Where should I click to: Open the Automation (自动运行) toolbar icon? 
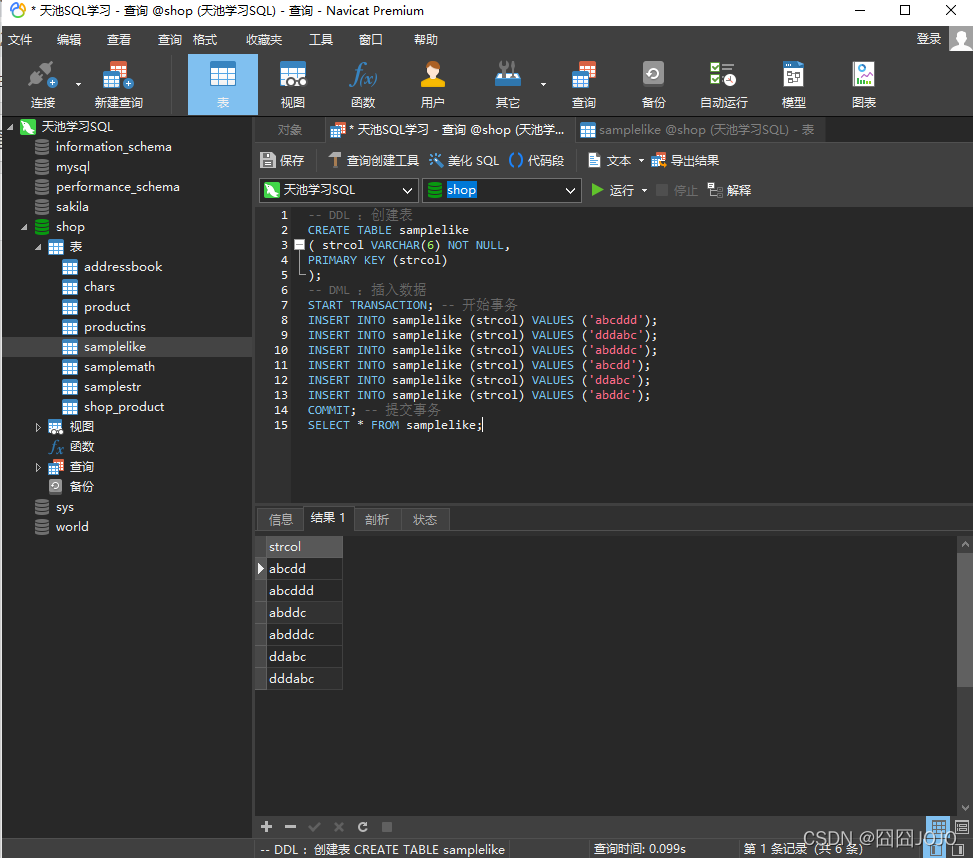pyautogui.click(x=724, y=84)
